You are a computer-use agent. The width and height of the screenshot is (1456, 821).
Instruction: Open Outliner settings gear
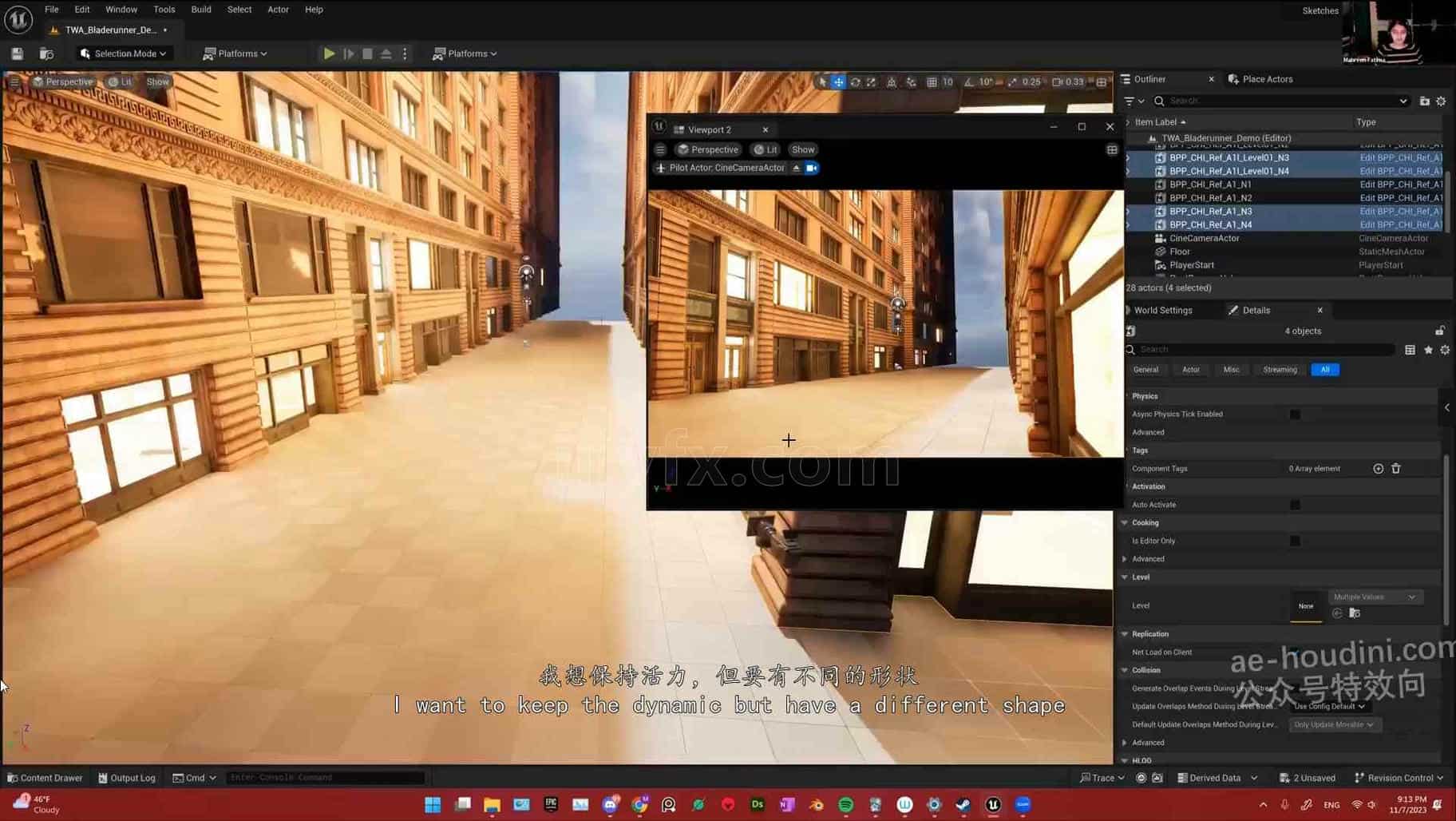click(x=1442, y=101)
